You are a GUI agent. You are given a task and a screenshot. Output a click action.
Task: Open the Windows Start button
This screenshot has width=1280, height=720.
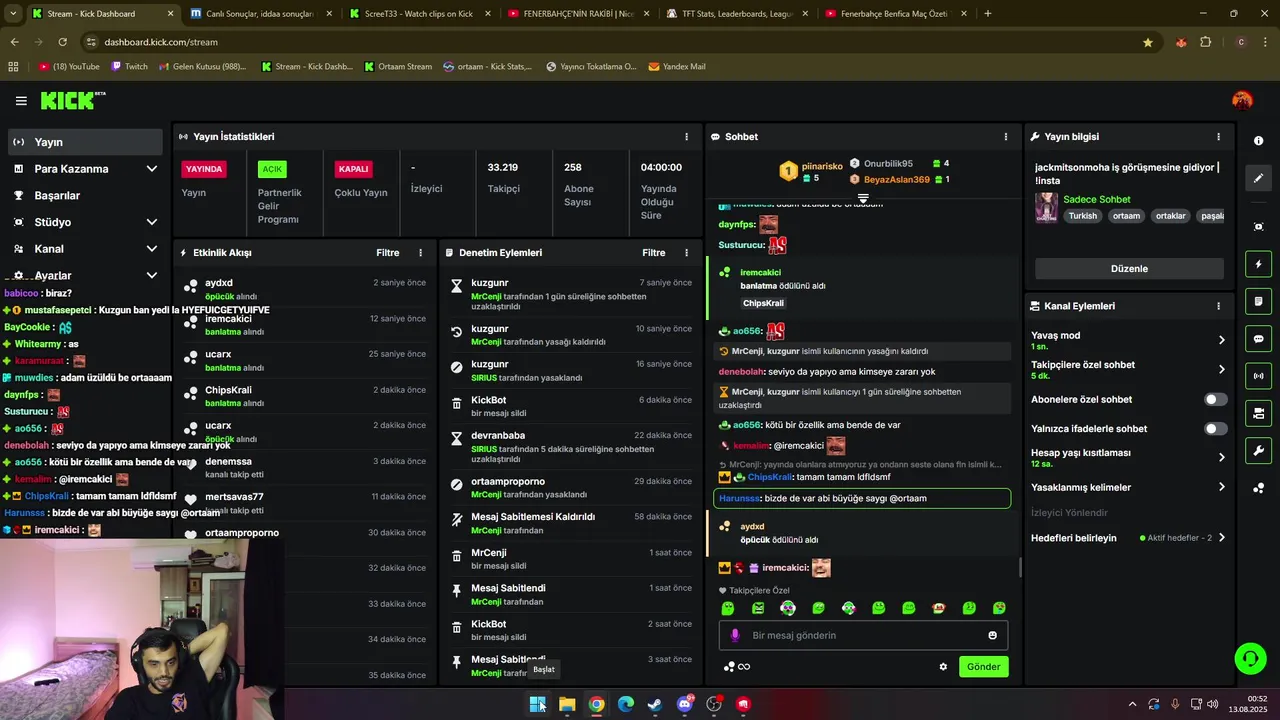click(x=537, y=704)
